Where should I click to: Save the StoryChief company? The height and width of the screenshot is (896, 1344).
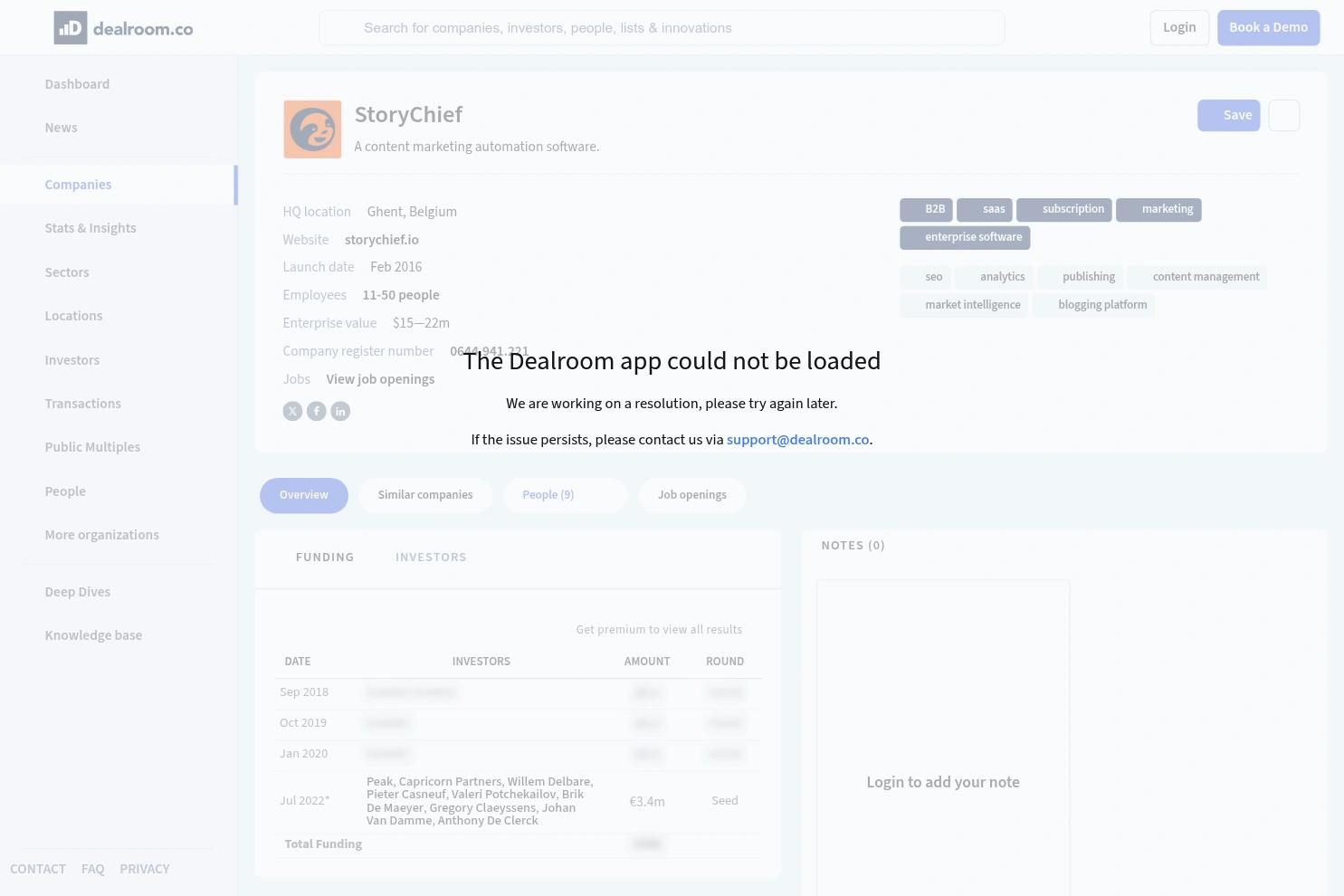[1228, 115]
